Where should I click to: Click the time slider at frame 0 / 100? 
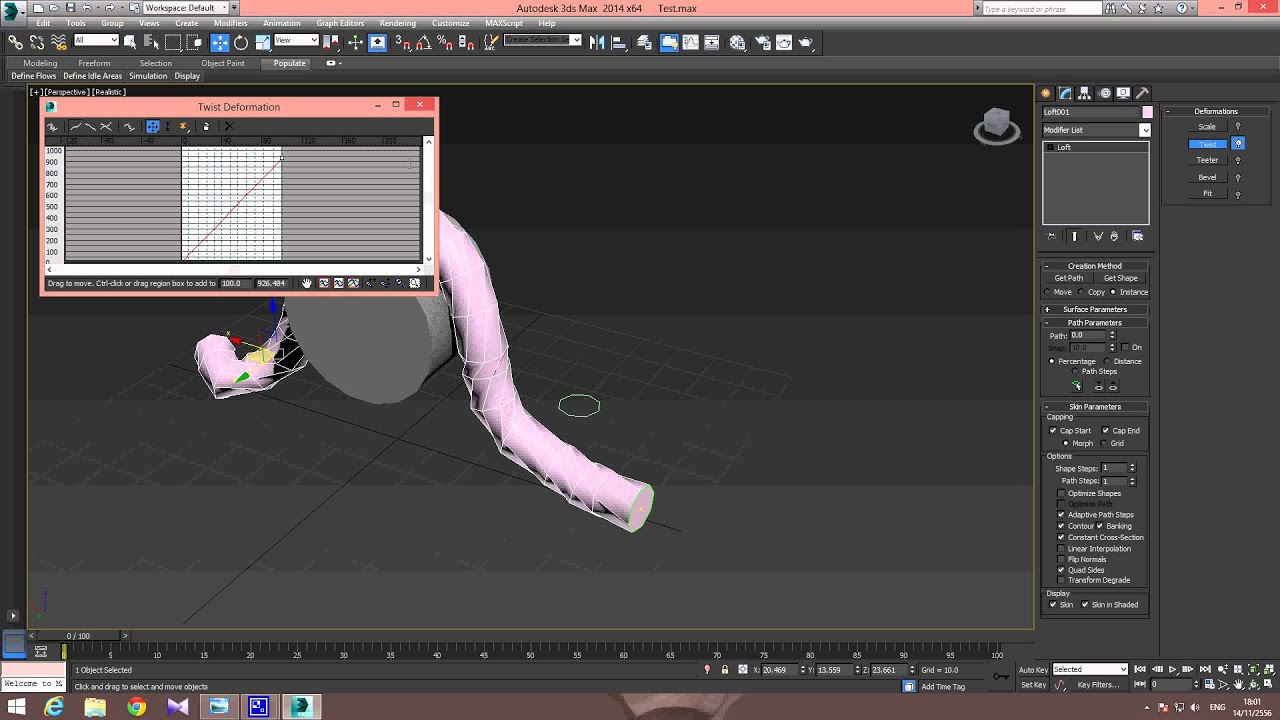tap(78, 636)
